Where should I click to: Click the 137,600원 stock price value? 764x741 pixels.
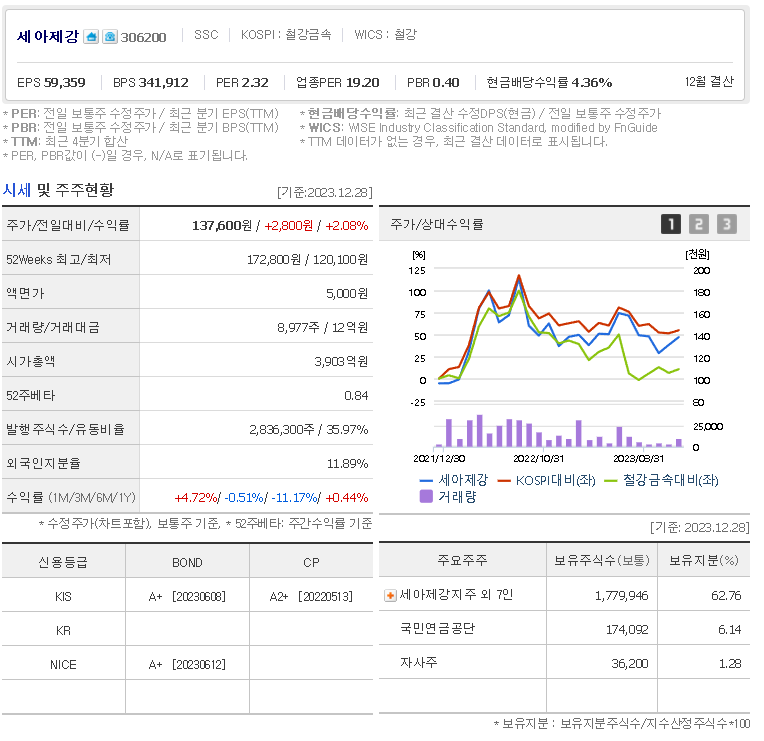click(x=222, y=226)
